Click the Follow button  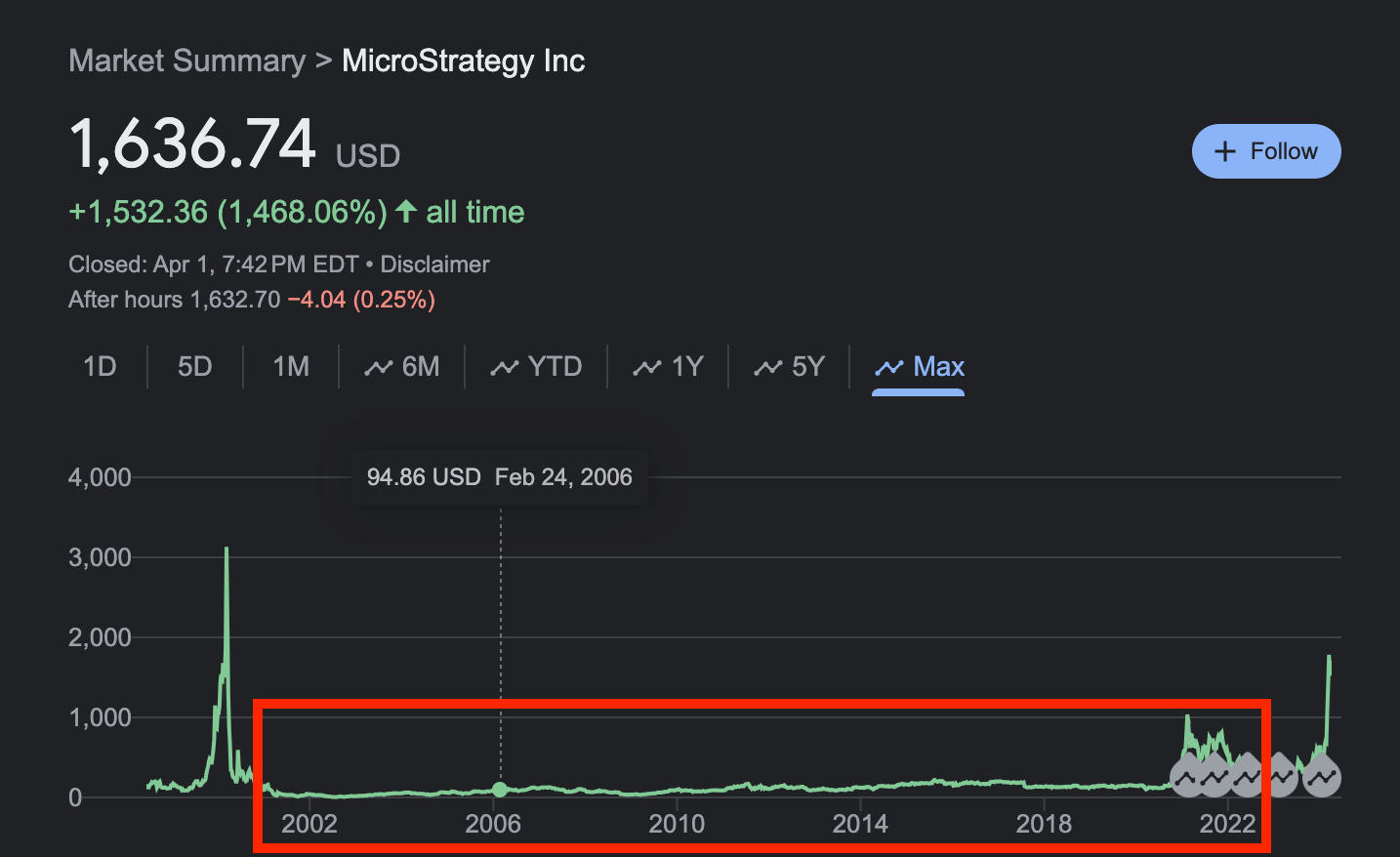point(1266,151)
